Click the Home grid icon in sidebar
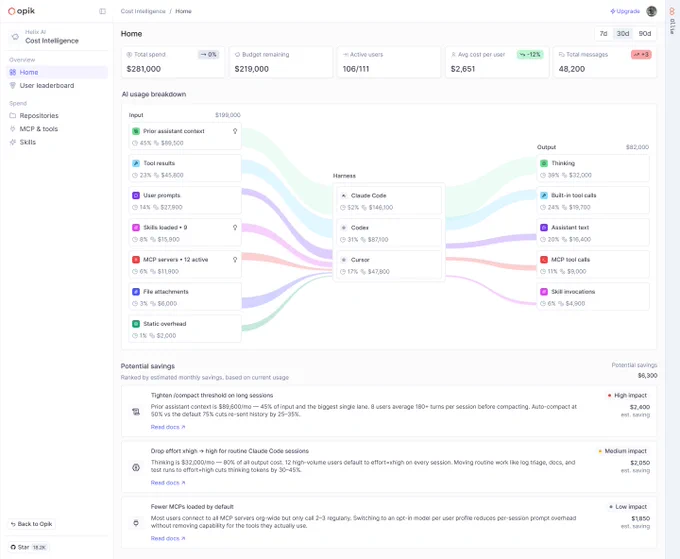This screenshot has width=680, height=559. pyautogui.click(x=13, y=72)
